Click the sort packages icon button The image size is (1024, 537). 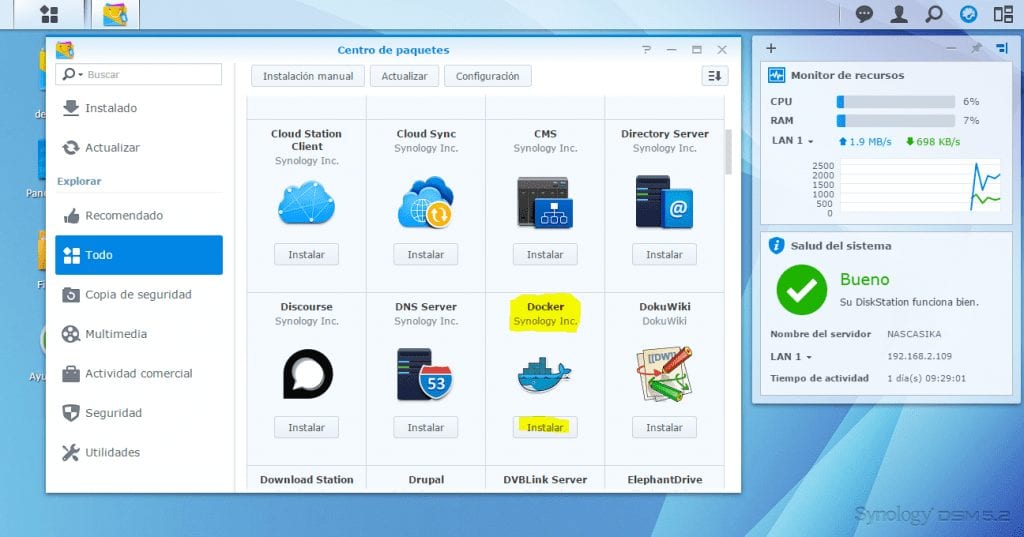coord(714,76)
